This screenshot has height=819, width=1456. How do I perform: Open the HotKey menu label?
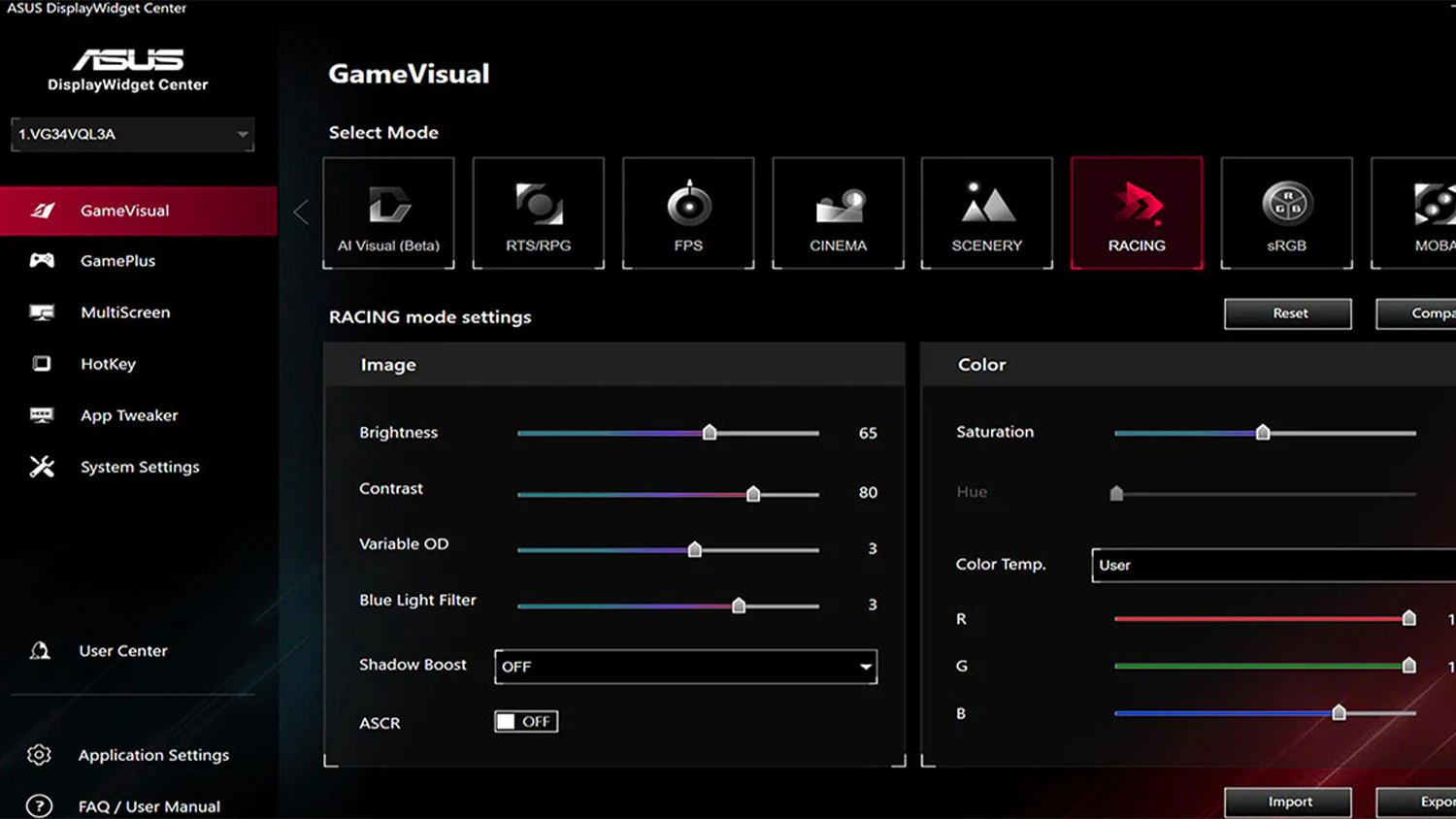108,364
